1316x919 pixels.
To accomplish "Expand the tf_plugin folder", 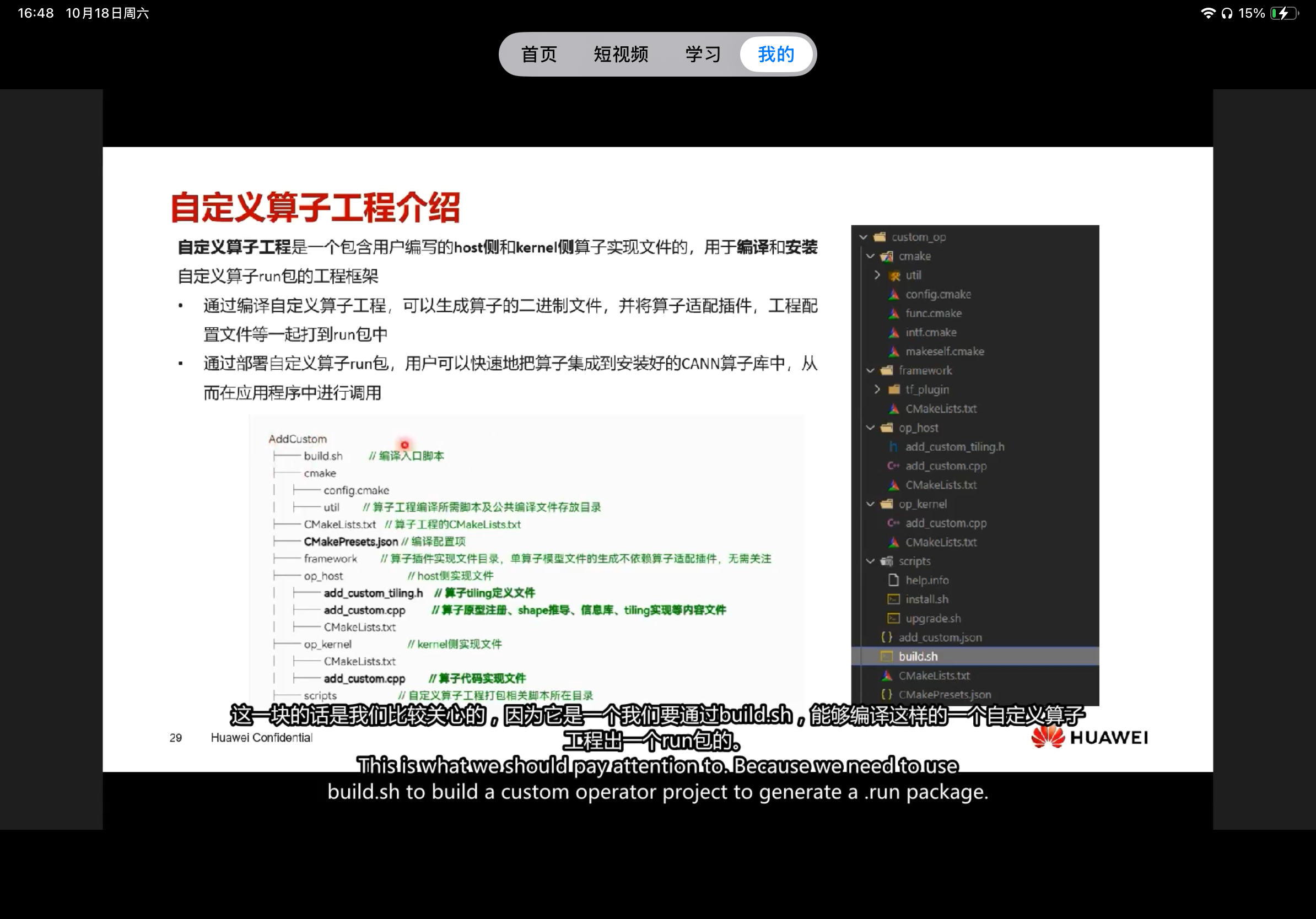I will coord(877,390).
